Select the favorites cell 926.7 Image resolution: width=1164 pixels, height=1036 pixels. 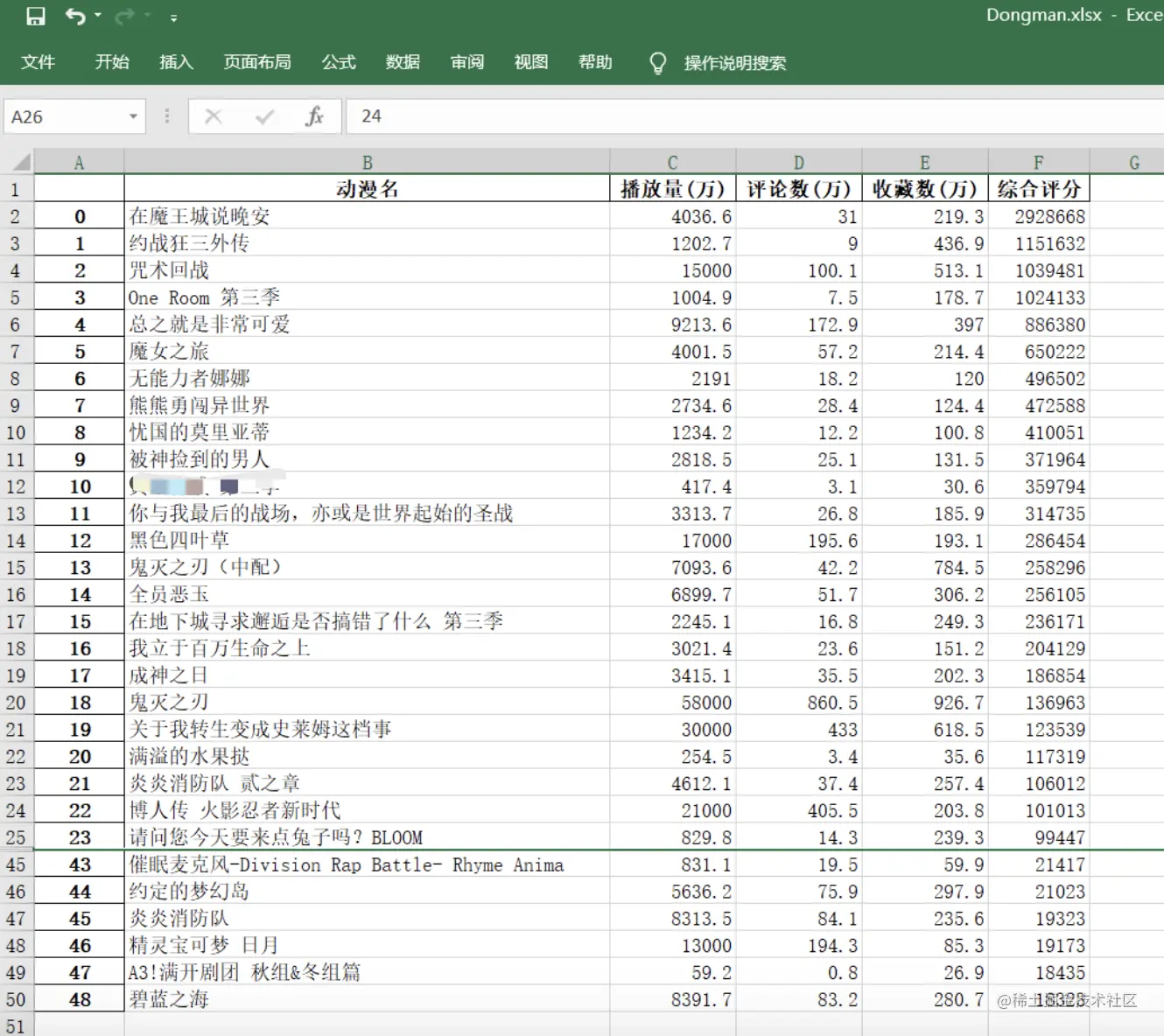tap(924, 703)
